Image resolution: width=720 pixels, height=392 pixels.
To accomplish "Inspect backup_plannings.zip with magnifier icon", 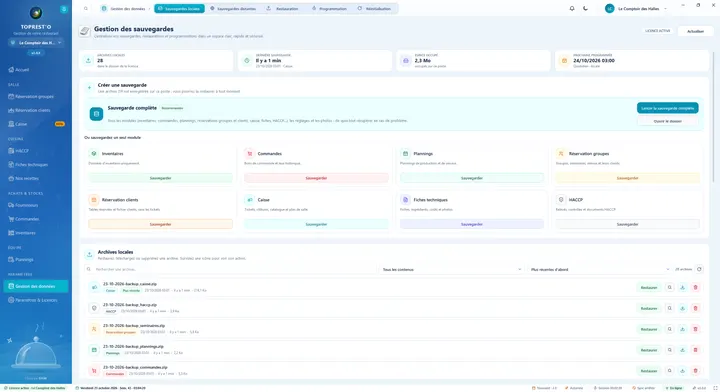I will [669, 350].
